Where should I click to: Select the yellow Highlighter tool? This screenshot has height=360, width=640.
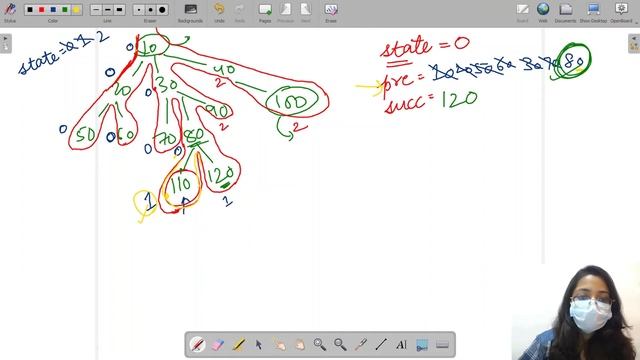pyautogui.click(x=238, y=345)
